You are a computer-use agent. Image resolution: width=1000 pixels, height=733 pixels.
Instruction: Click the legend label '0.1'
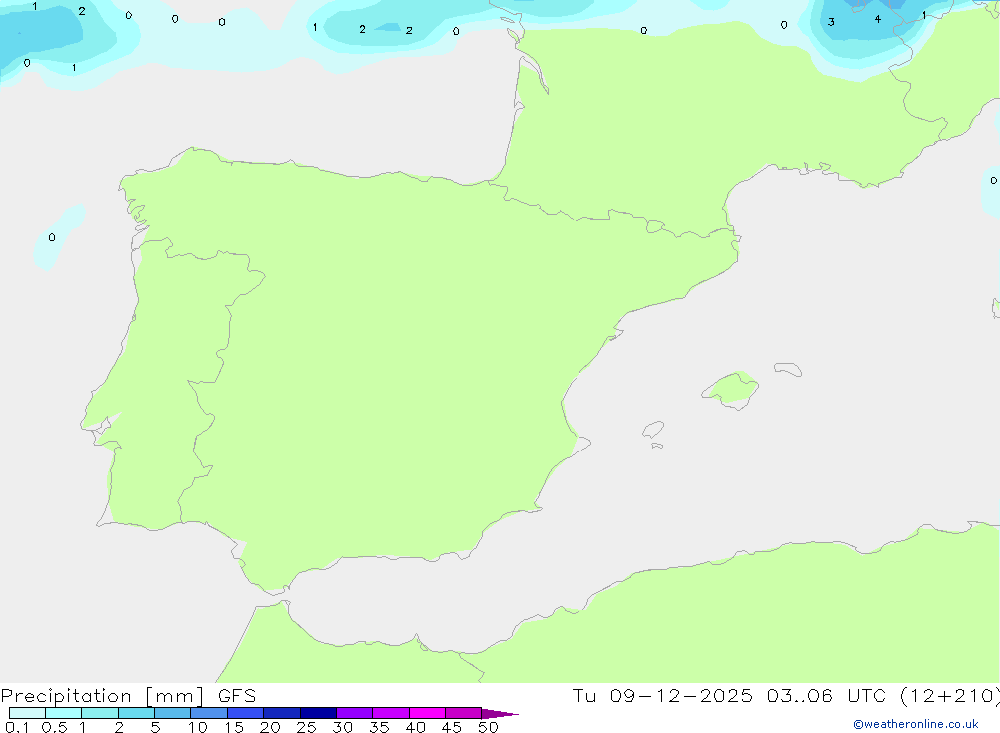tap(17, 727)
